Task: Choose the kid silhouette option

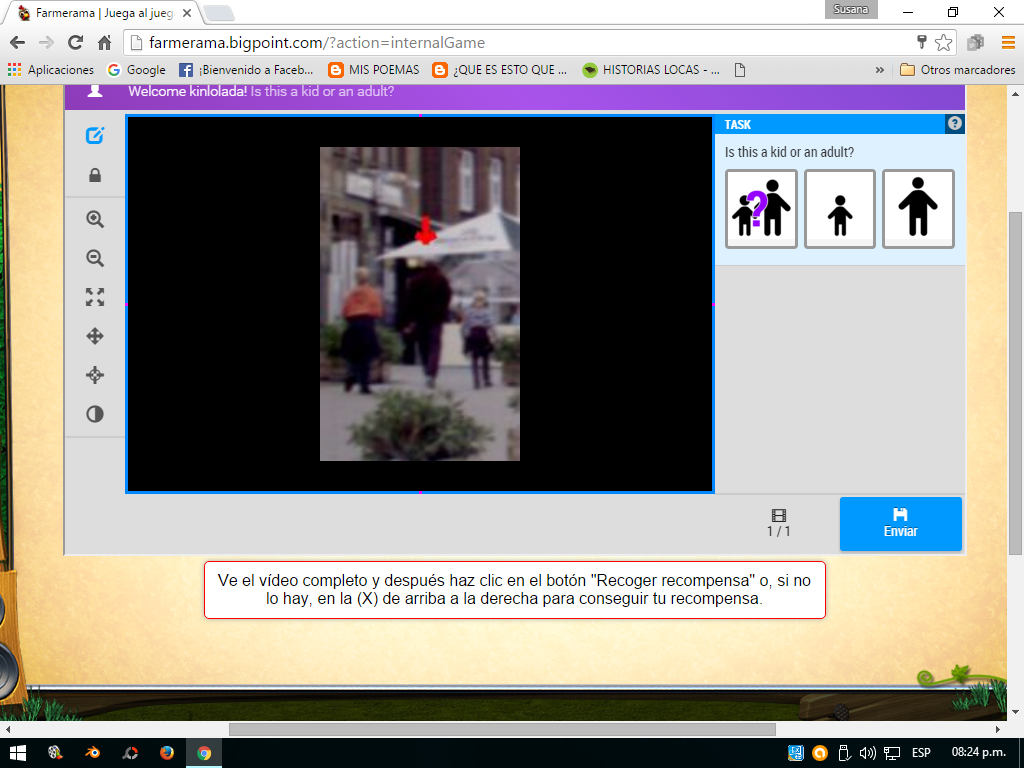Action: tap(840, 209)
